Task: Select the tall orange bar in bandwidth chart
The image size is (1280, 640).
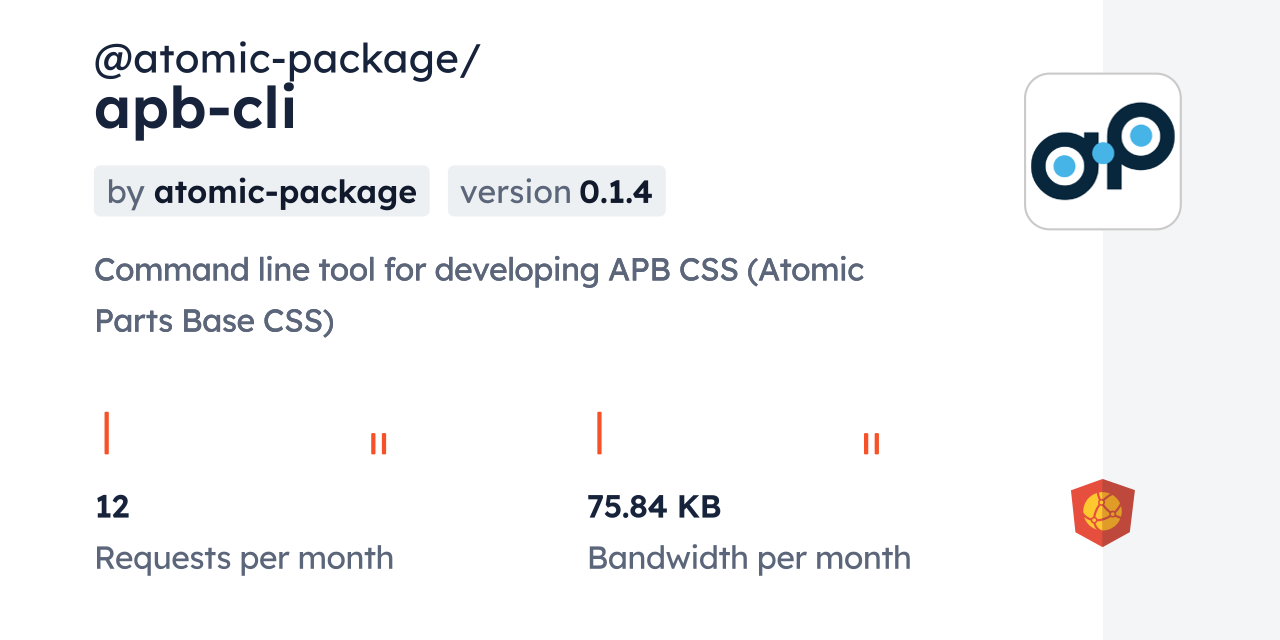Action: coord(599,432)
